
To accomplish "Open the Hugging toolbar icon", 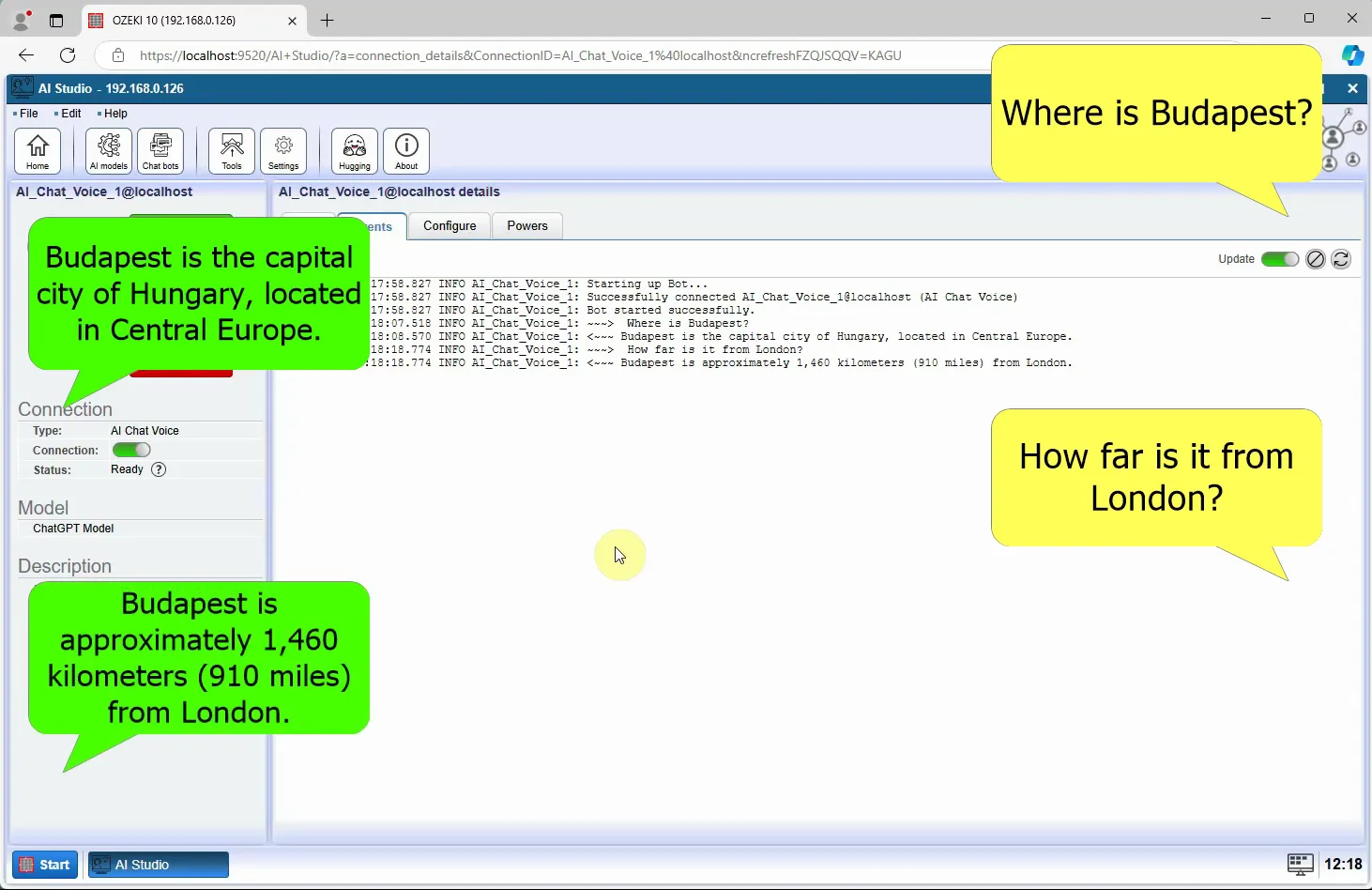I will 355,151.
